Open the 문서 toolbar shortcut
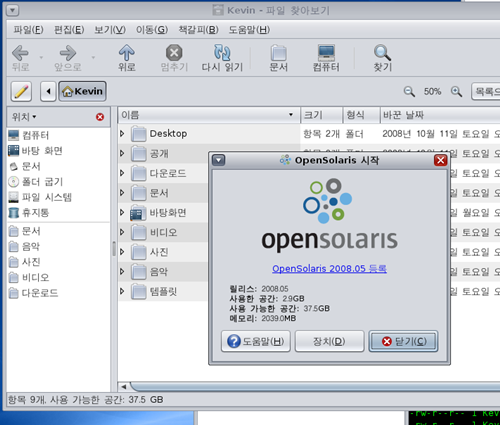 click(x=279, y=58)
